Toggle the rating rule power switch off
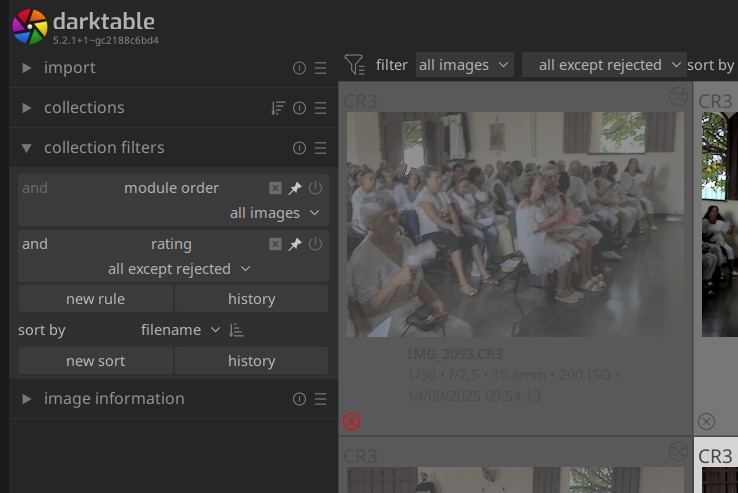This screenshot has height=493, width=738. (315, 244)
